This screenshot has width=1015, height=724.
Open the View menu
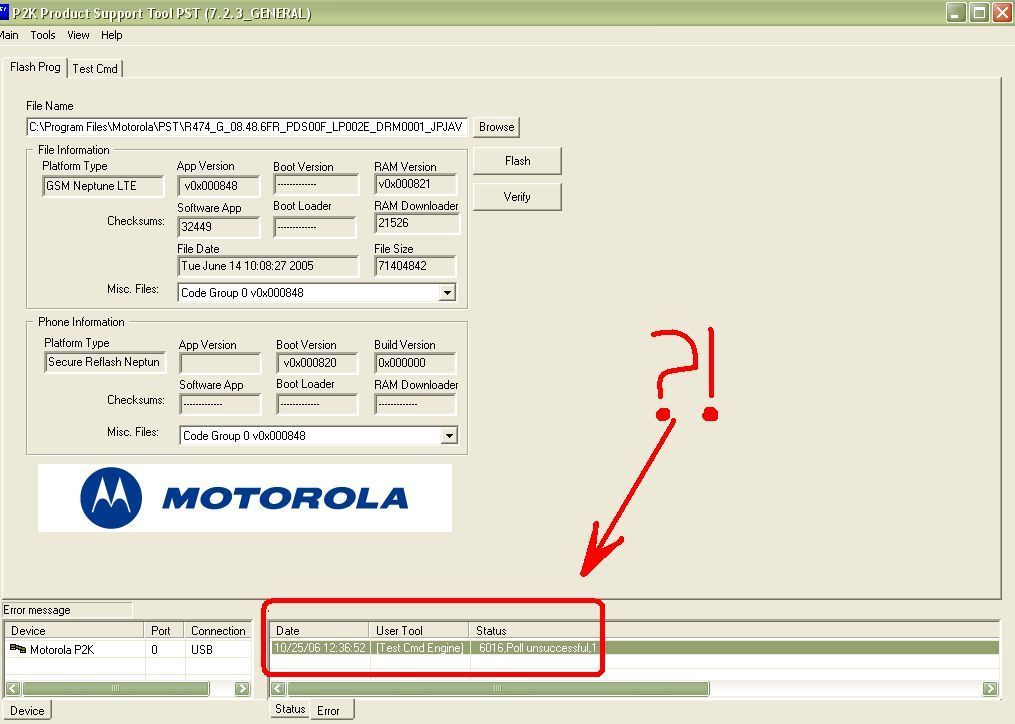pyautogui.click(x=78, y=35)
